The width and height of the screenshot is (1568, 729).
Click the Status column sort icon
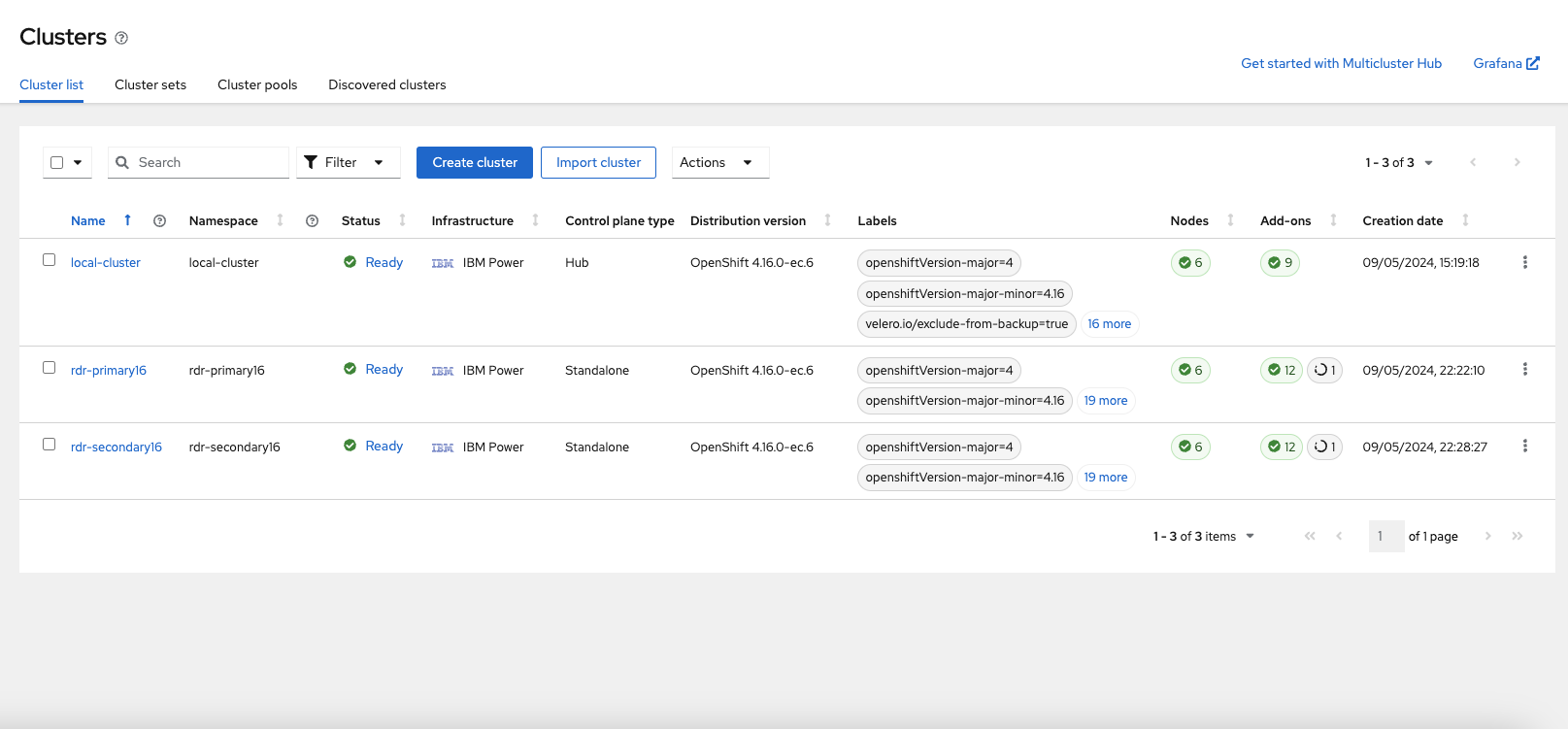(x=402, y=221)
